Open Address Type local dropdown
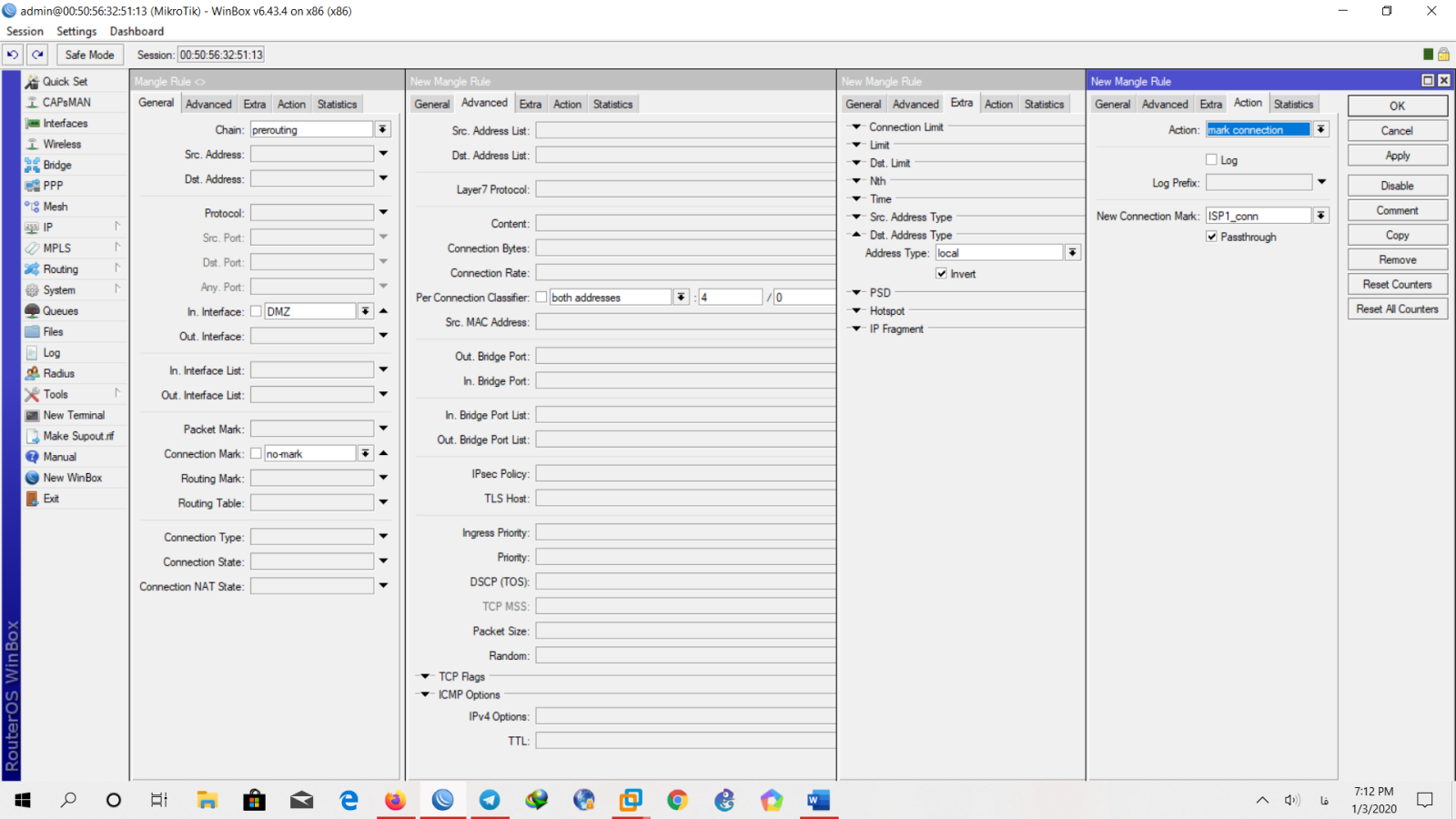This screenshot has width=1456, height=819. pos(1073,253)
